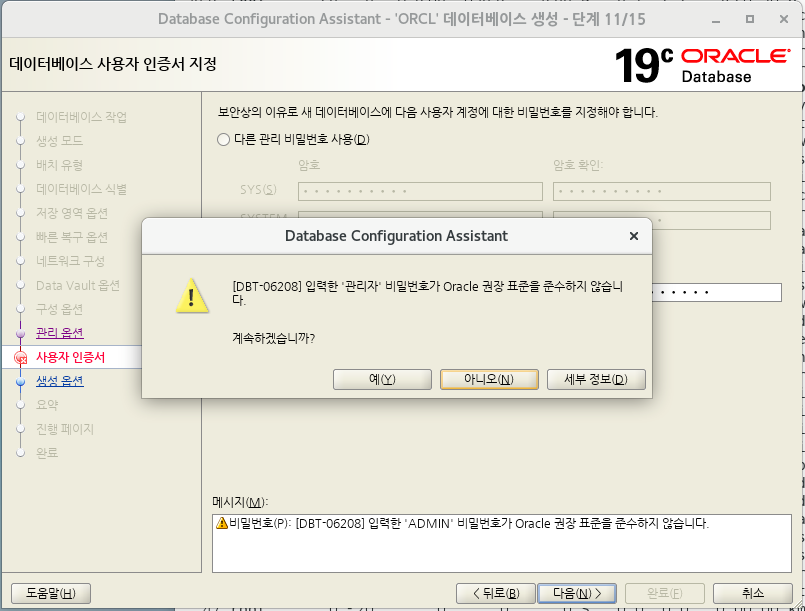Viewport: 805px width, 611px height.
Task: Click the 생성 옵션 step bullet icon
Action: coord(21,381)
